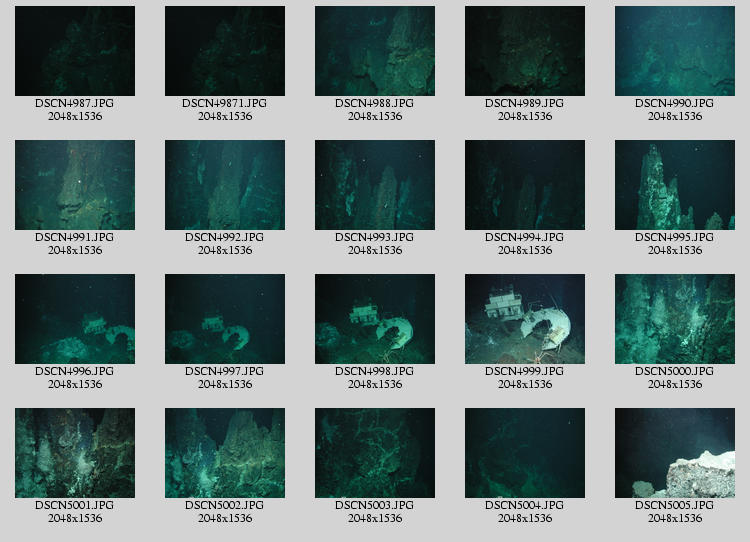Viewport: 750px width, 542px height.
Task: Click 2048x1536 dimensions under DSCN5001.JPG
Action: tap(75, 518)
